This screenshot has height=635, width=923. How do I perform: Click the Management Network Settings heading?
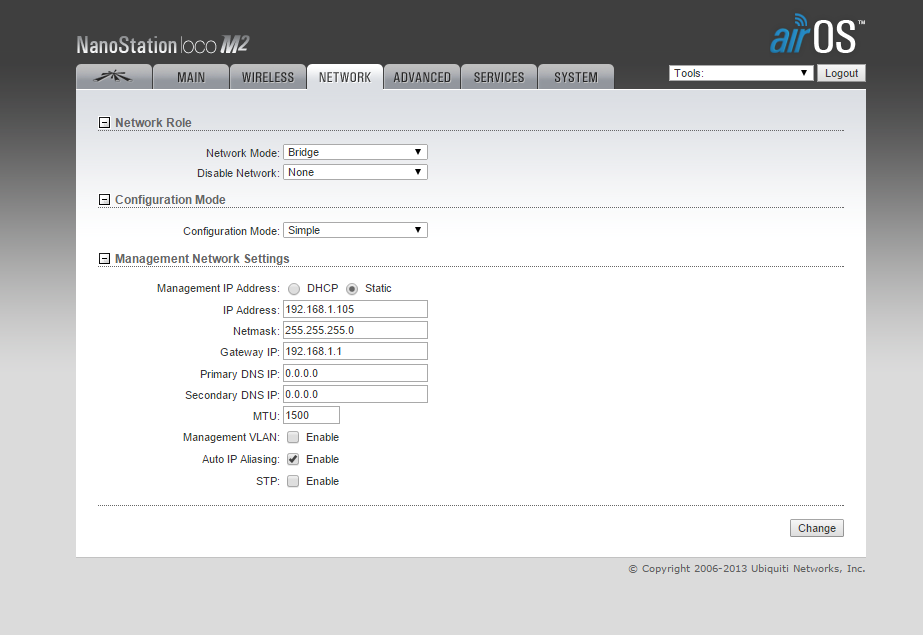click(202, 258)
